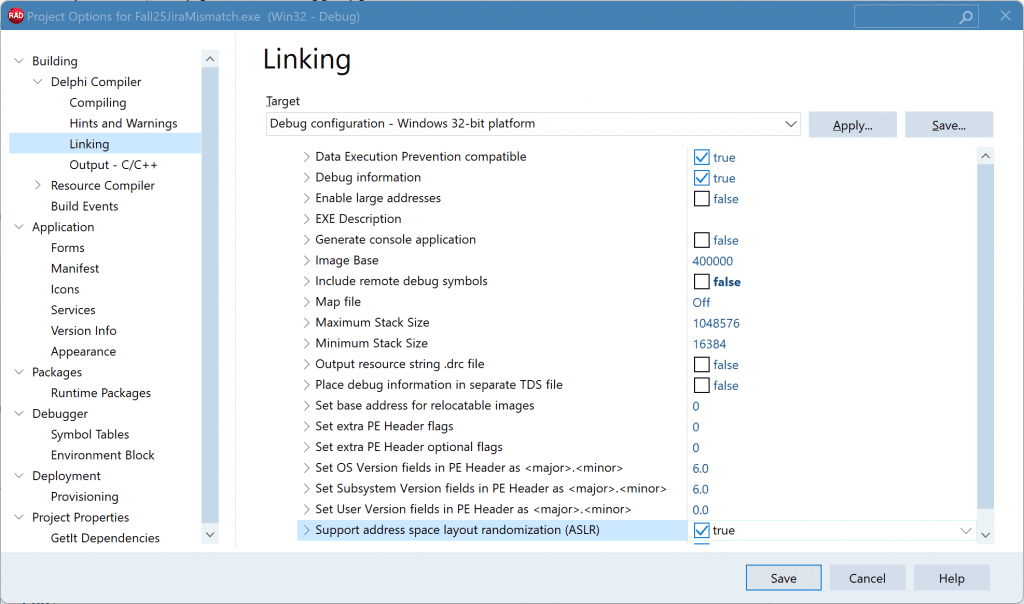Screen dimensions: 1024x604
Task: Check Place debug information in separate TDS
Action: [701, 385]
